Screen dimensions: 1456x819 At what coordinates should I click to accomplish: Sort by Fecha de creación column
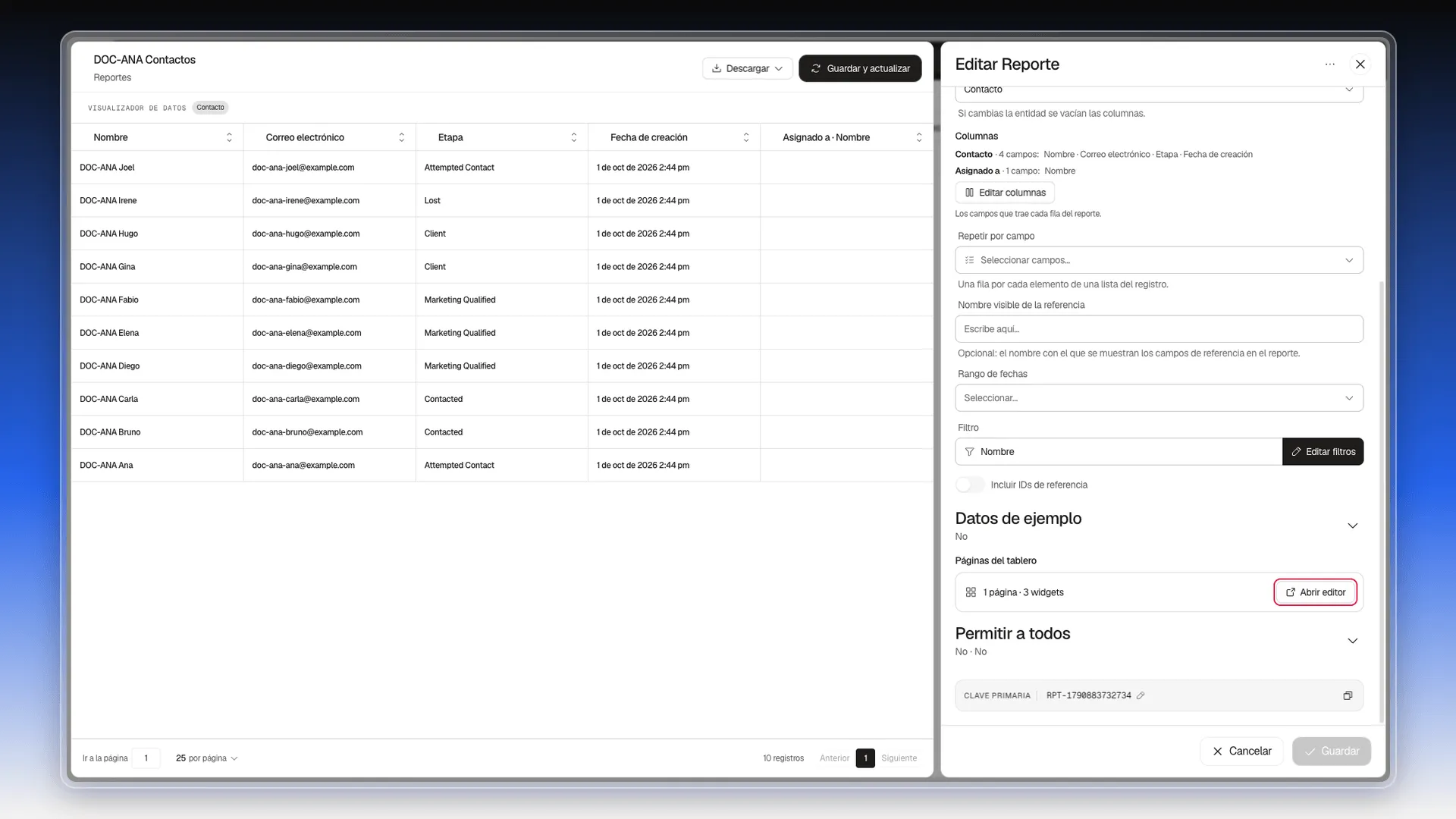745,137
